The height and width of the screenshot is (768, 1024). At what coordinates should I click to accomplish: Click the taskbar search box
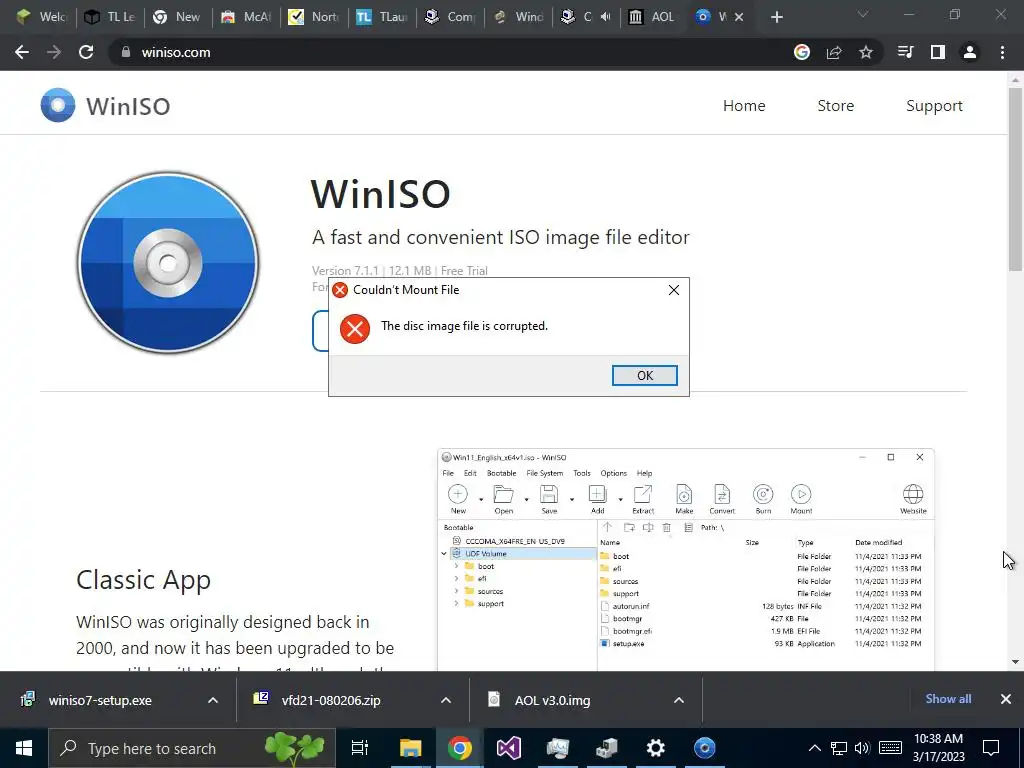192,748
